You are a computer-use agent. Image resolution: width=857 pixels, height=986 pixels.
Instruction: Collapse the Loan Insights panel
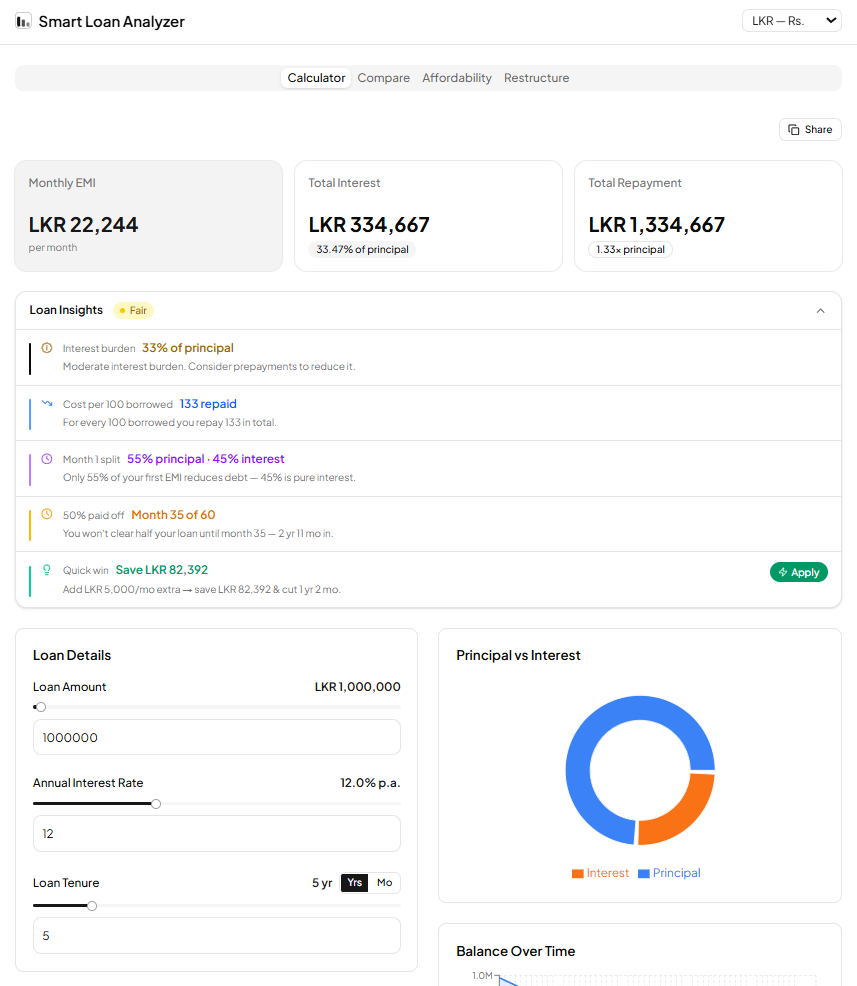point(821,311)
